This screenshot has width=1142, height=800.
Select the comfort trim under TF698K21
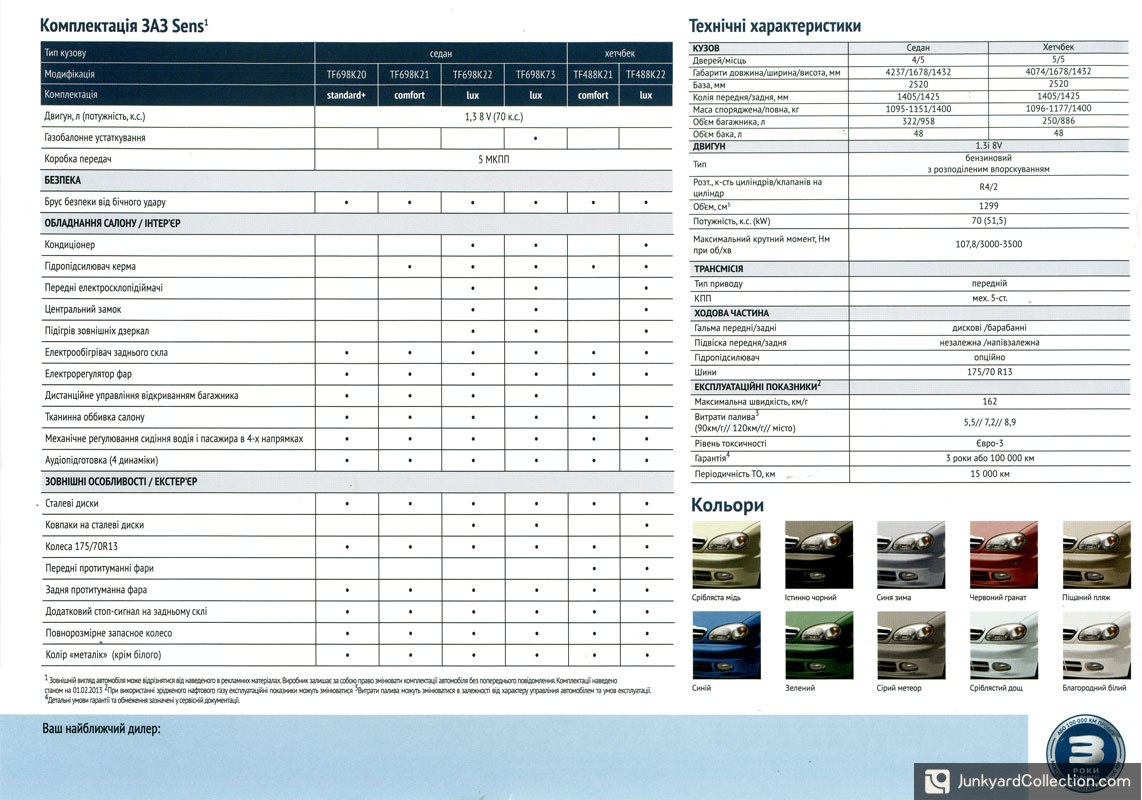tap(409, 95)
